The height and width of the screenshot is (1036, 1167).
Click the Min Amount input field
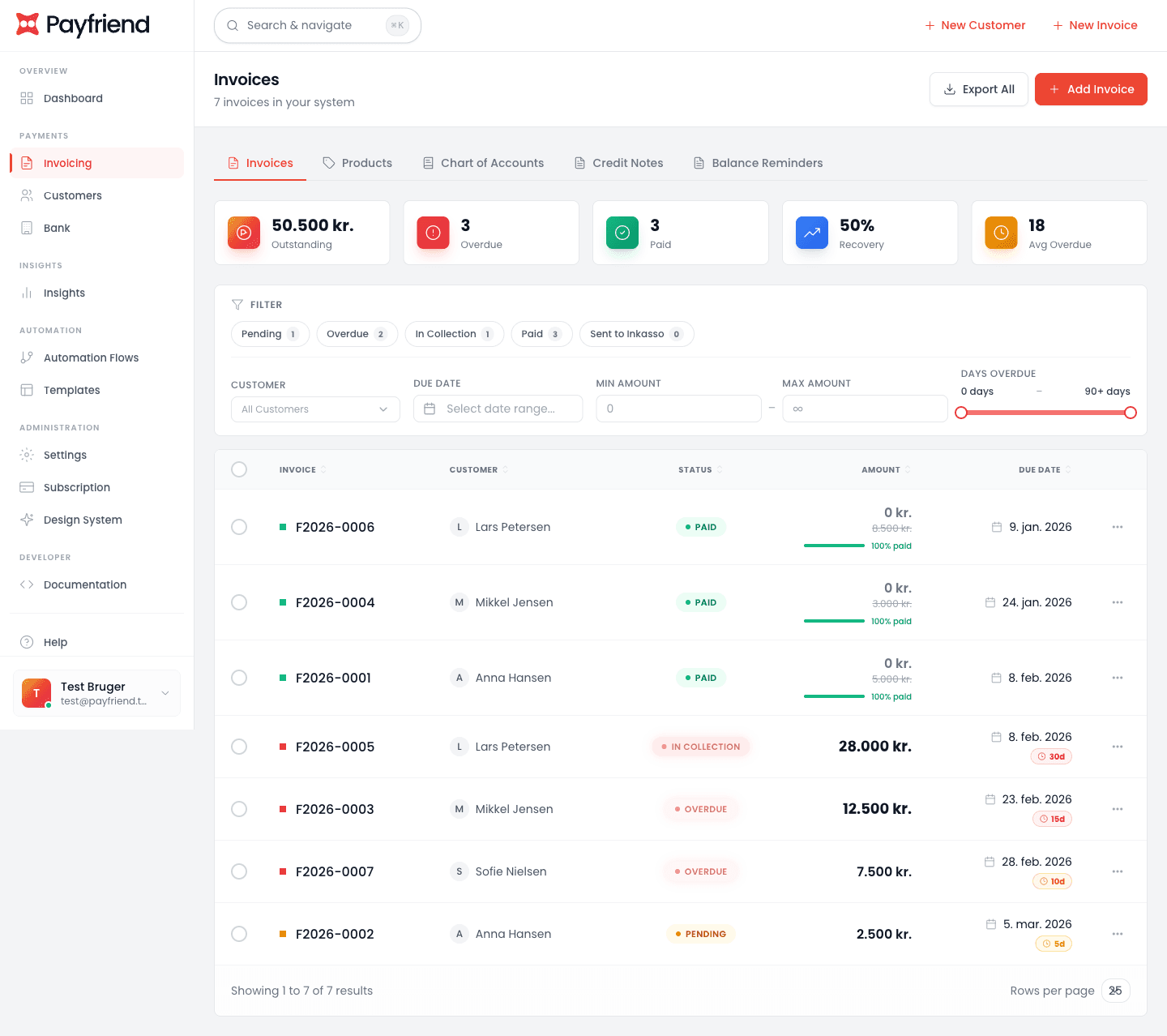[x=678, y=409]
